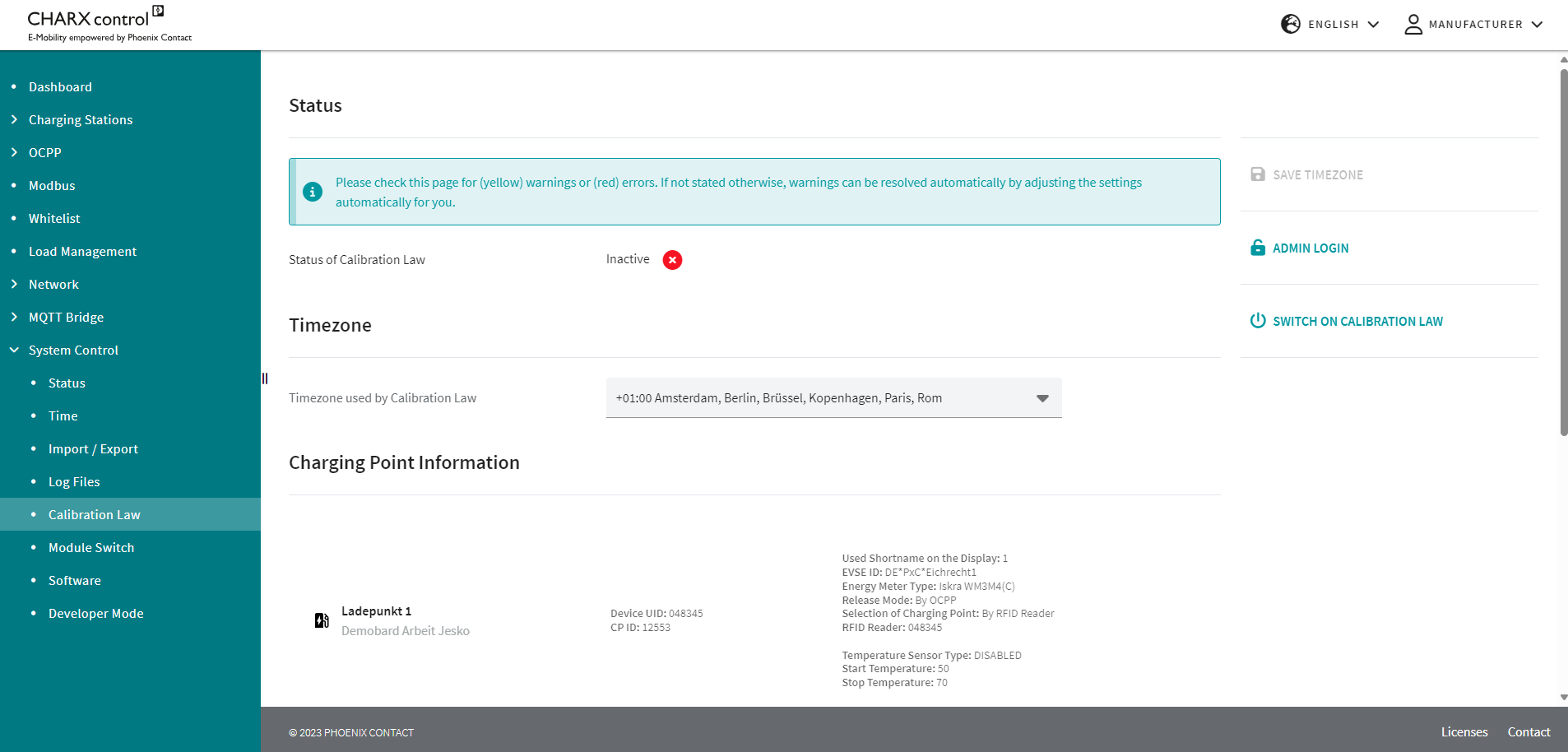The image size is (1568, 752).
Task: Click the Save Timezone floppy disk icon
Action: coord(1257,174)
